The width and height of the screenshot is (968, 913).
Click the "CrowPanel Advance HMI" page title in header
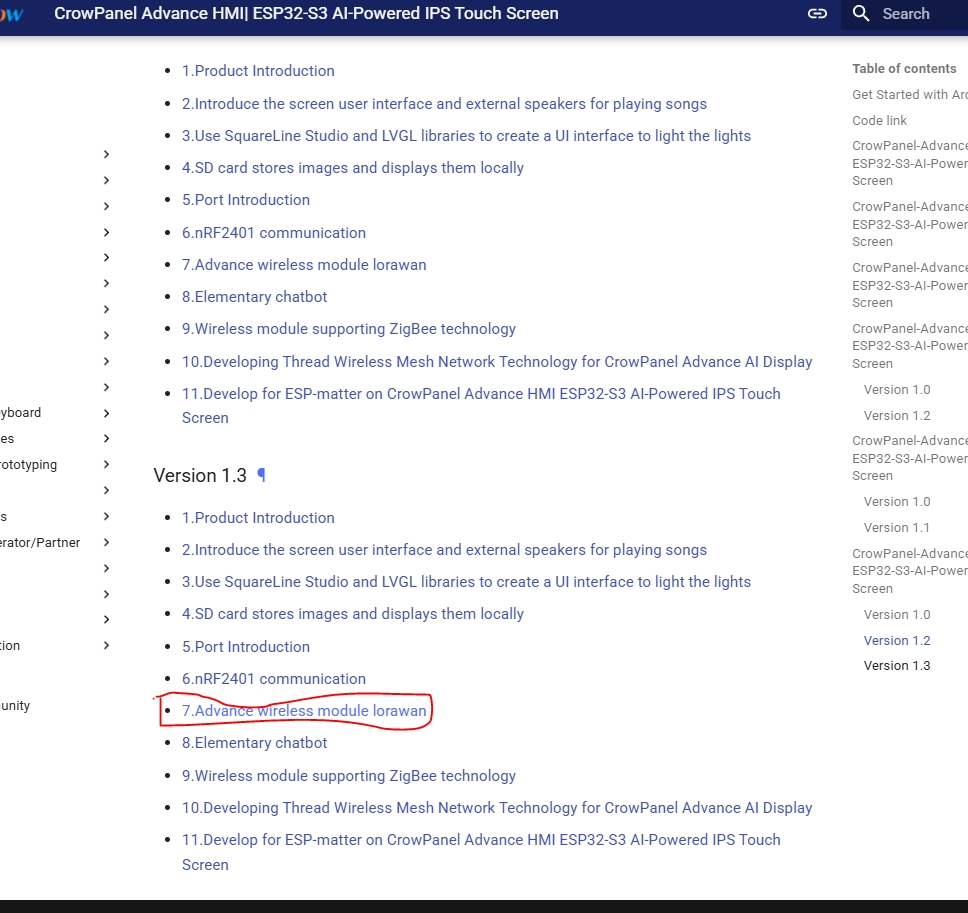click(x=306, y=14)
